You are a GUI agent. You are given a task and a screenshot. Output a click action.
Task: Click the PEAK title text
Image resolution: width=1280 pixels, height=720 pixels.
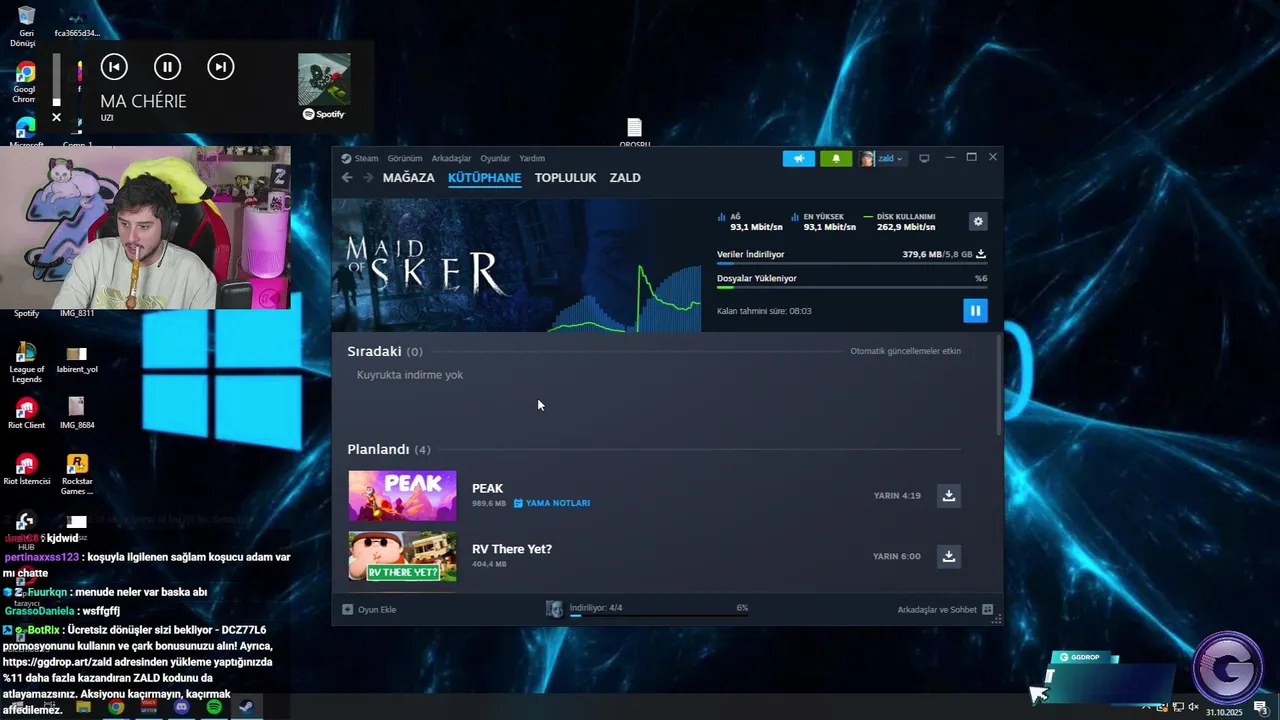coord(487,488)
